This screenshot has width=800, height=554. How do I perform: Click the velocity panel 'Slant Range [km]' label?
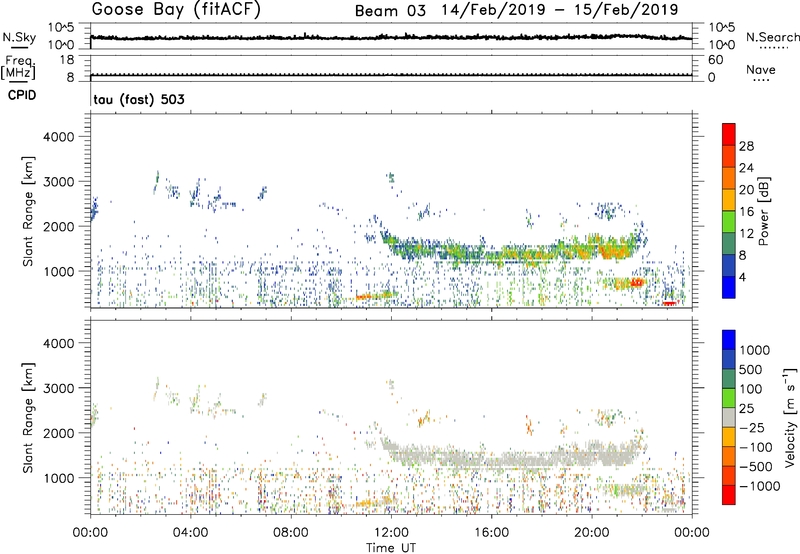[x=28, y=418]
